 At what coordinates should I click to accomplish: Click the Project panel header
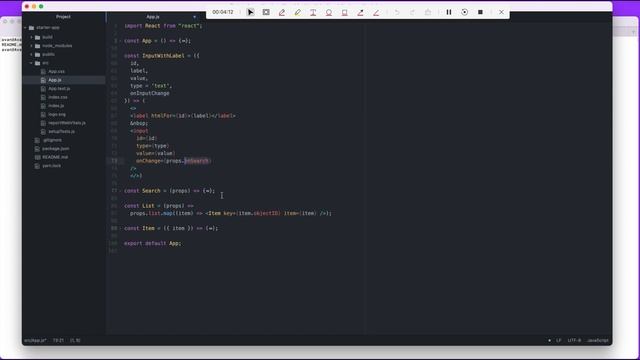63,17
